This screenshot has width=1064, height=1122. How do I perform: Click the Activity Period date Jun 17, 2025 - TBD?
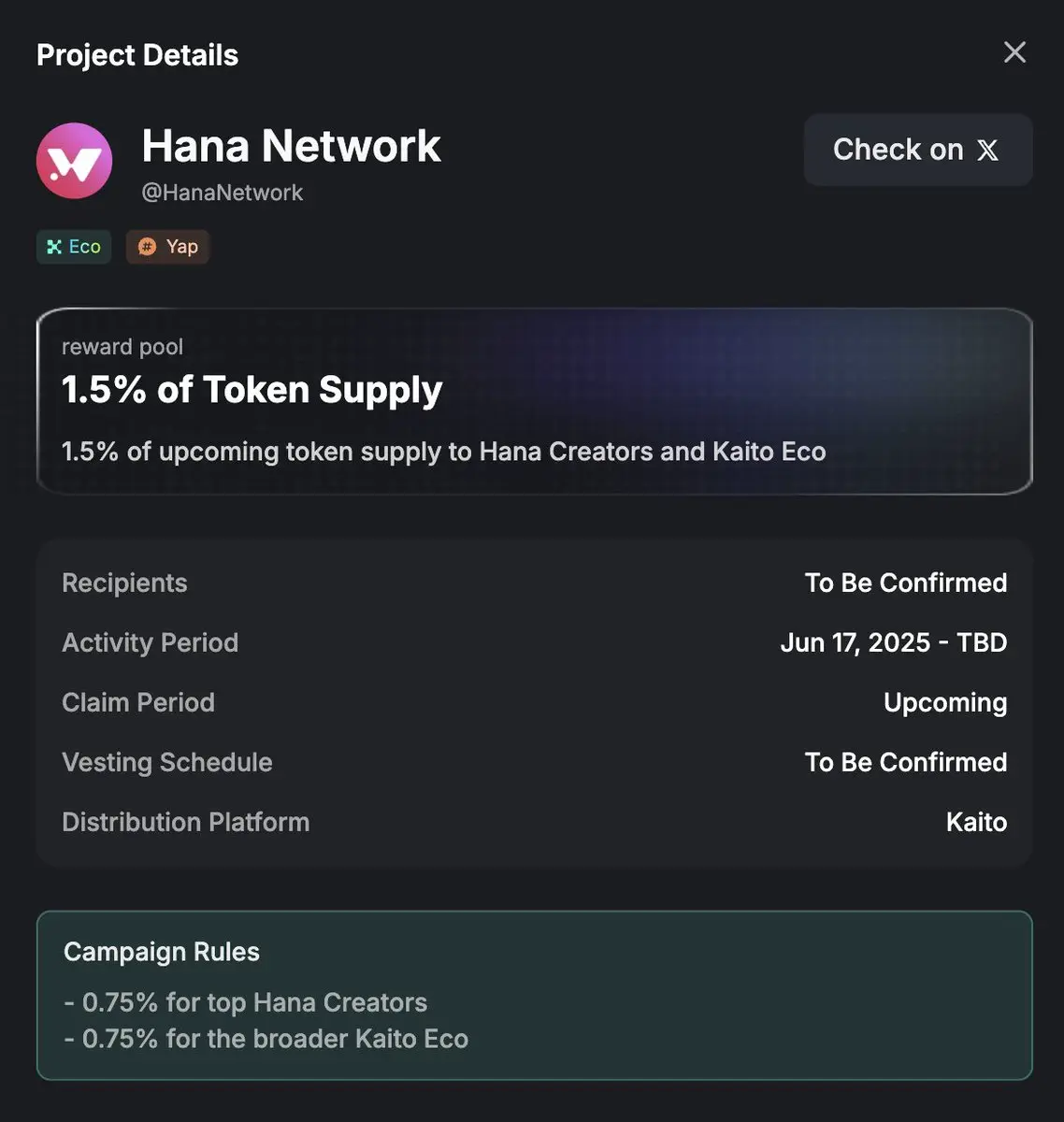point(894,642)
